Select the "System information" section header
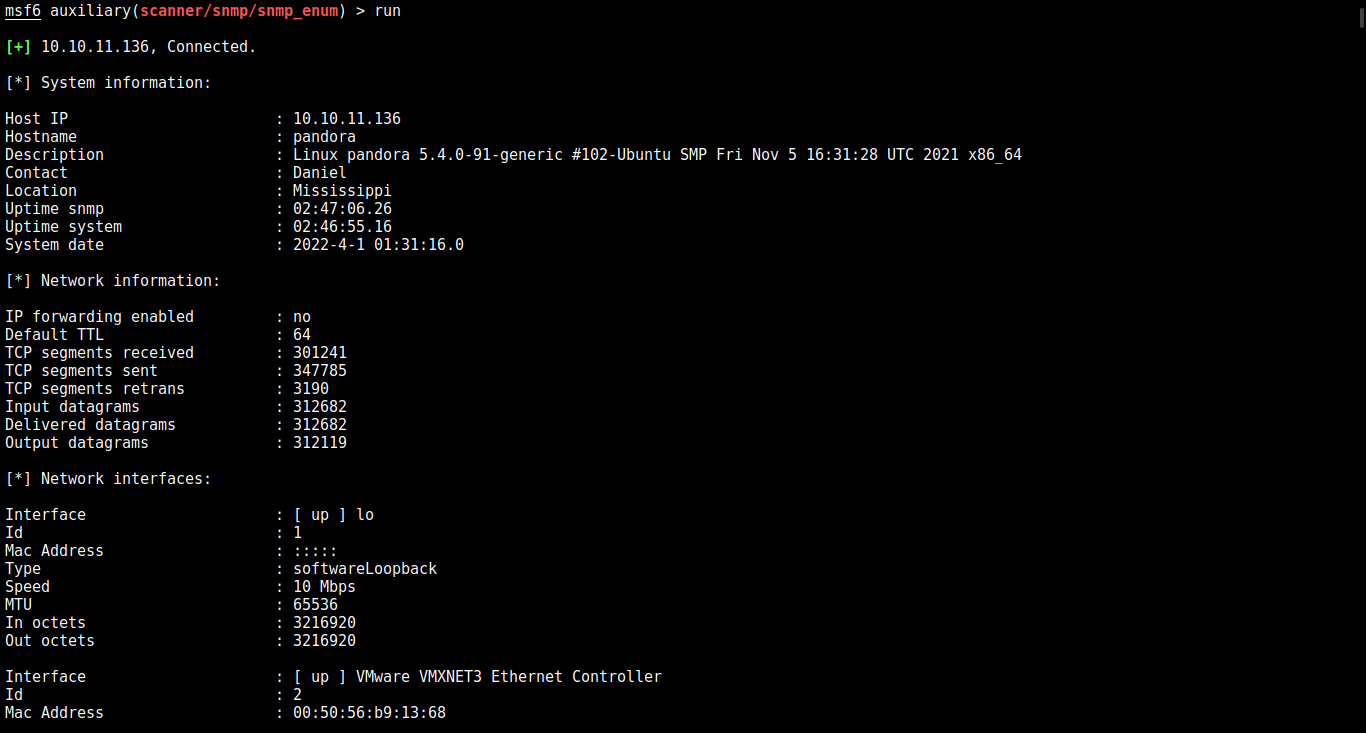The width and height of the screenshot is (1366, 733). 125,83
